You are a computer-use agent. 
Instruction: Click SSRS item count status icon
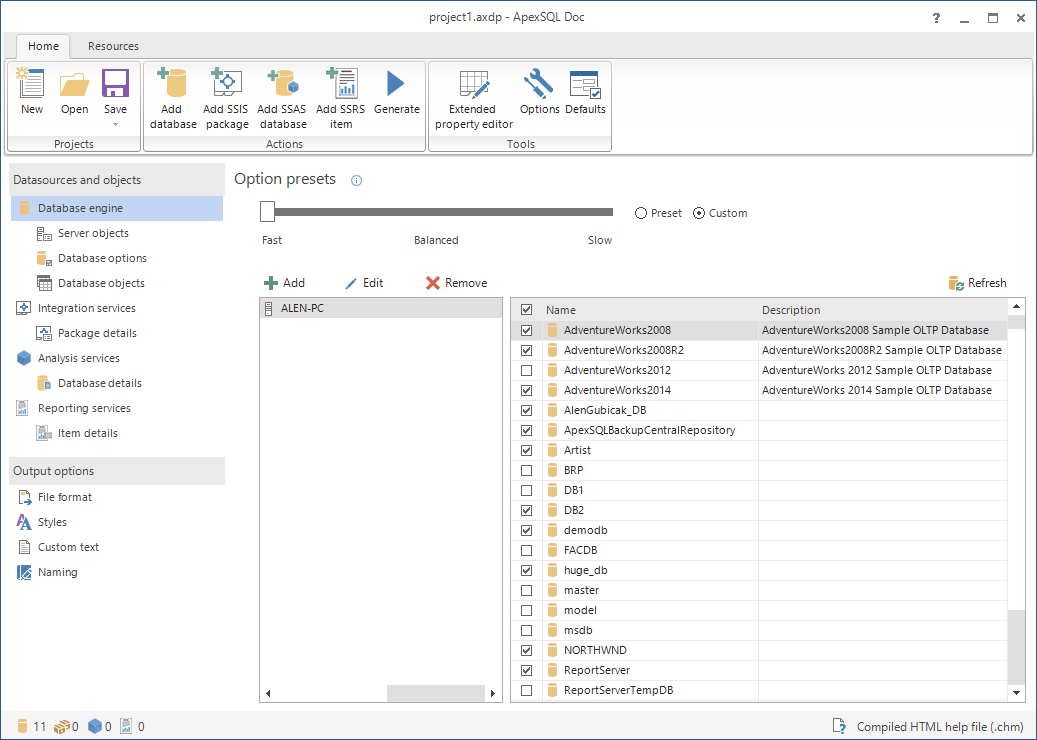pyautogui.click(x=126, y=726)
